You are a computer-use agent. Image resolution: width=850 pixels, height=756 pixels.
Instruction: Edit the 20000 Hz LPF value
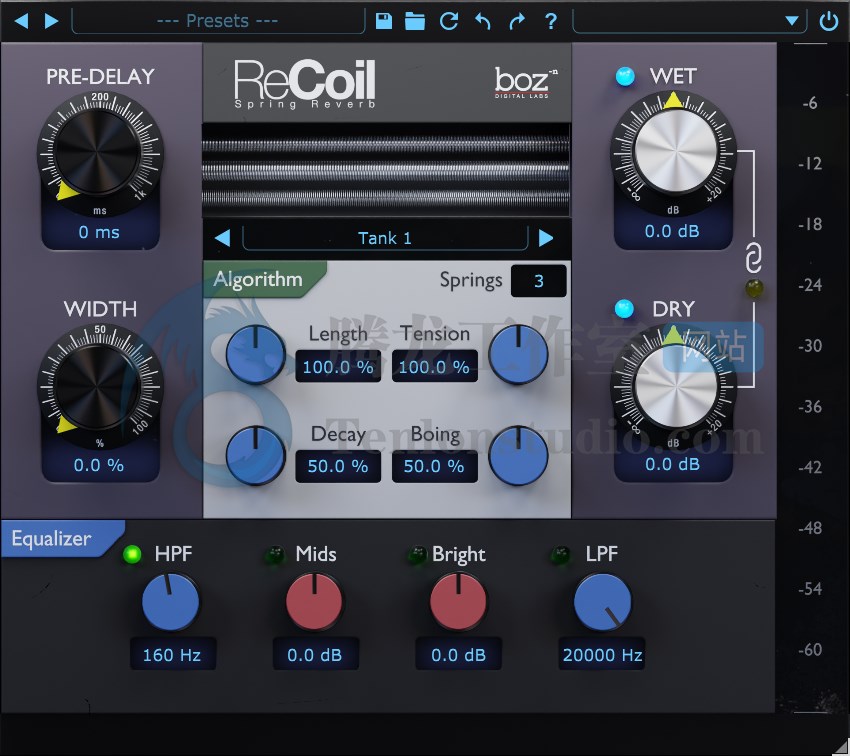pyautogui.click(x=602, y=655)
